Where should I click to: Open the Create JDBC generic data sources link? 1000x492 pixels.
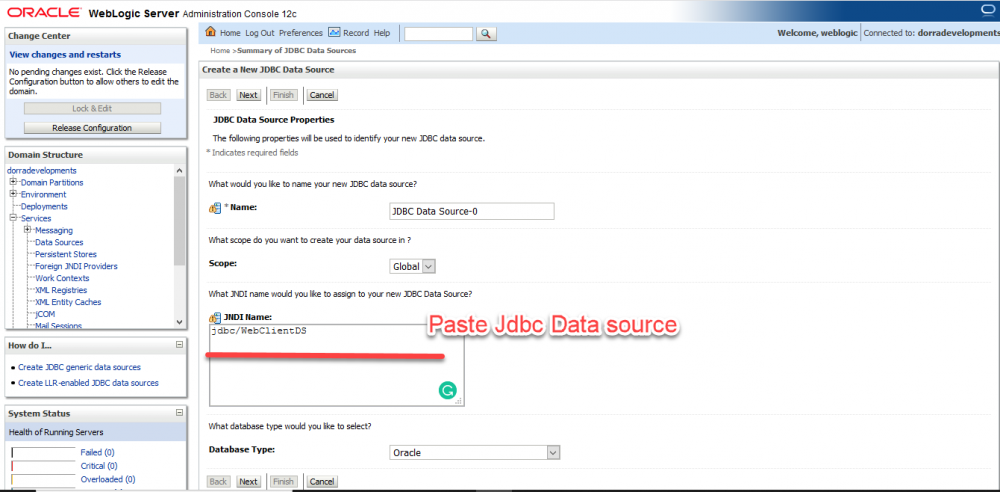[79, 367]
